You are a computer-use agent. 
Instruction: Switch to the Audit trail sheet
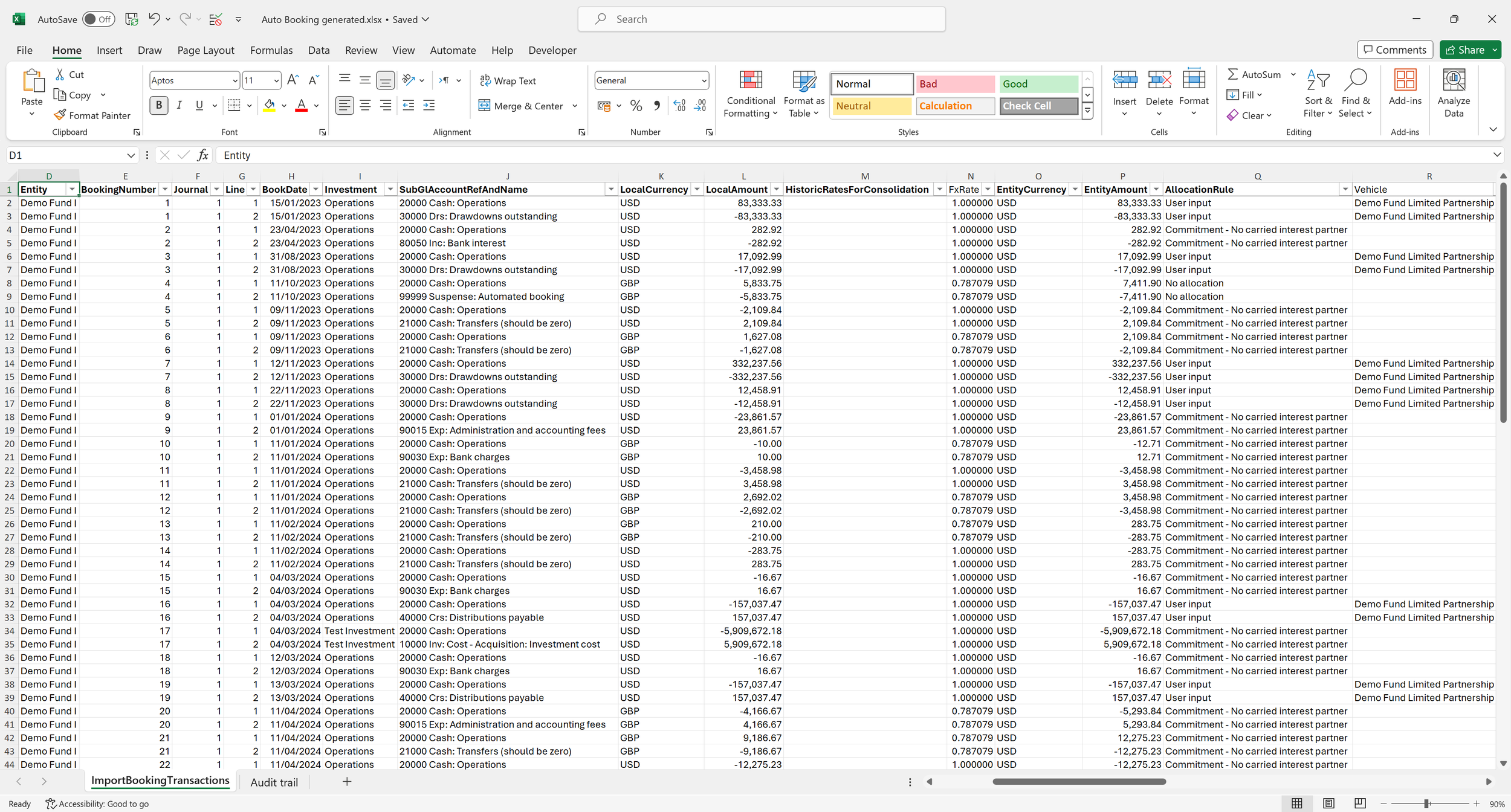(274, 782)
